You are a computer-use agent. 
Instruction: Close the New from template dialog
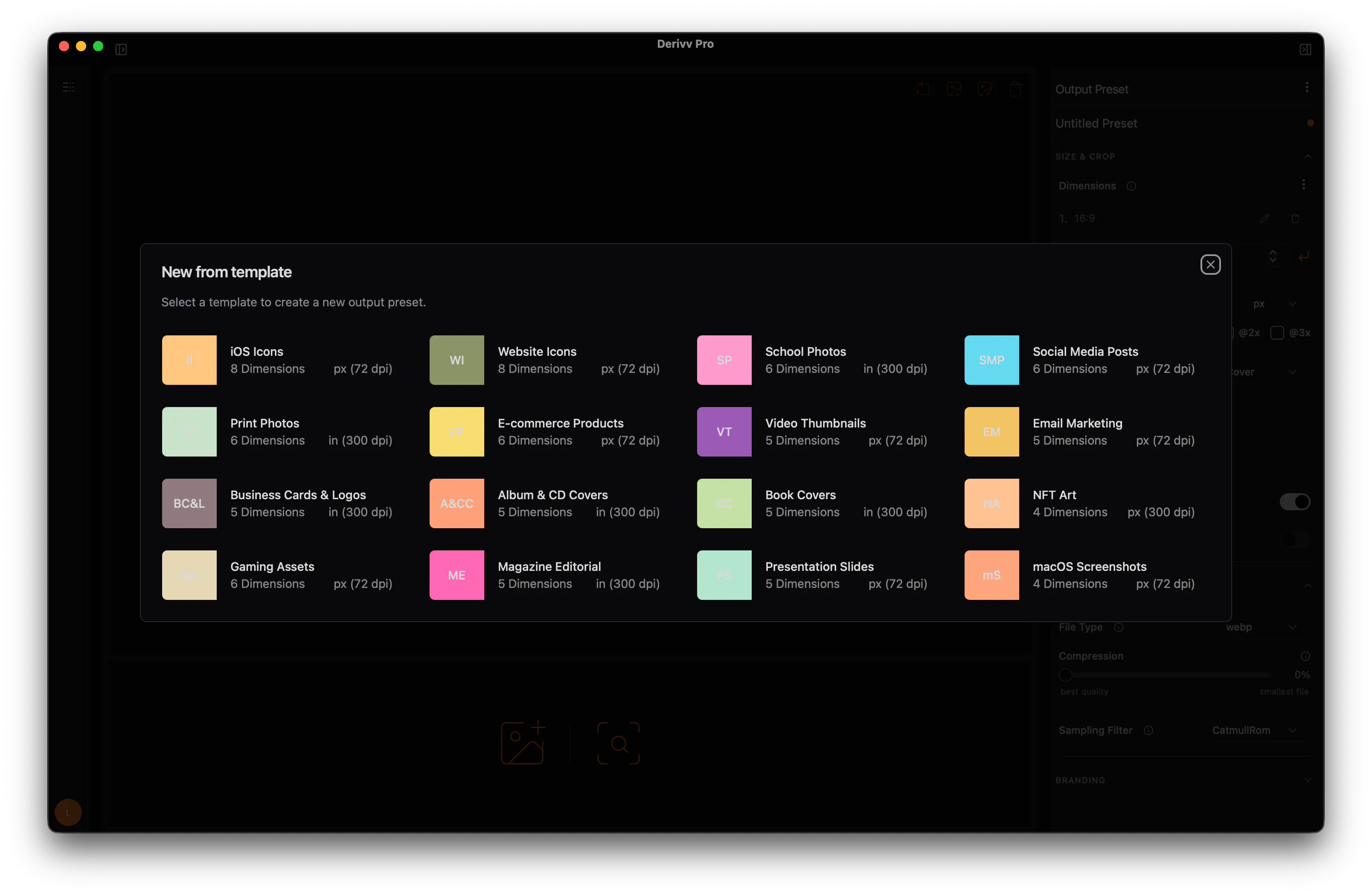pyautogui.click(x=1210, y=265)
